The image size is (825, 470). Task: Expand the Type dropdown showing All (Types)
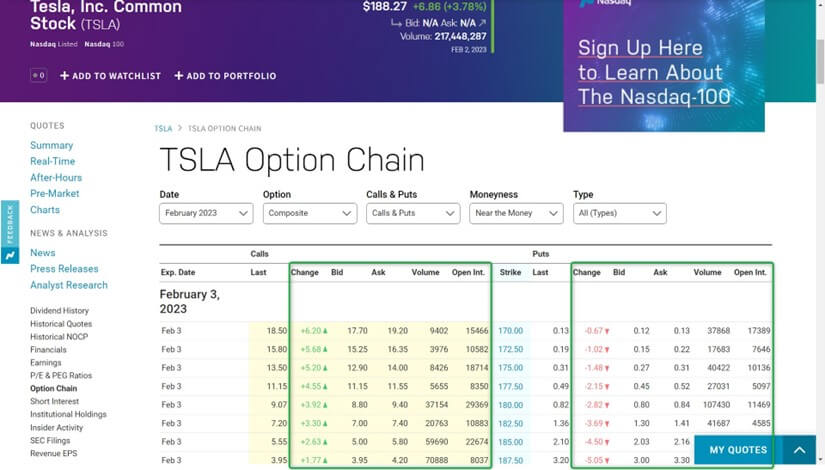618,213
